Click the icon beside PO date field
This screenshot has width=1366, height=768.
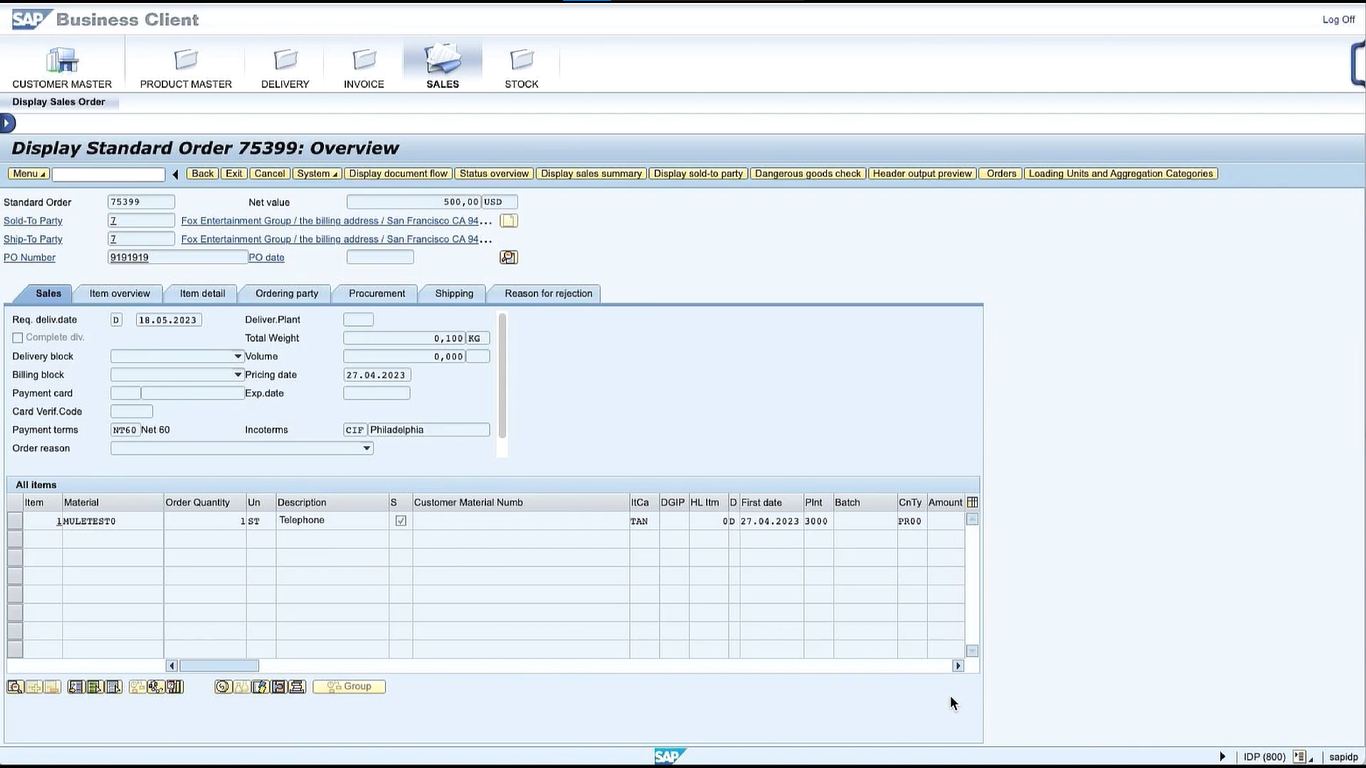(509, 257)
